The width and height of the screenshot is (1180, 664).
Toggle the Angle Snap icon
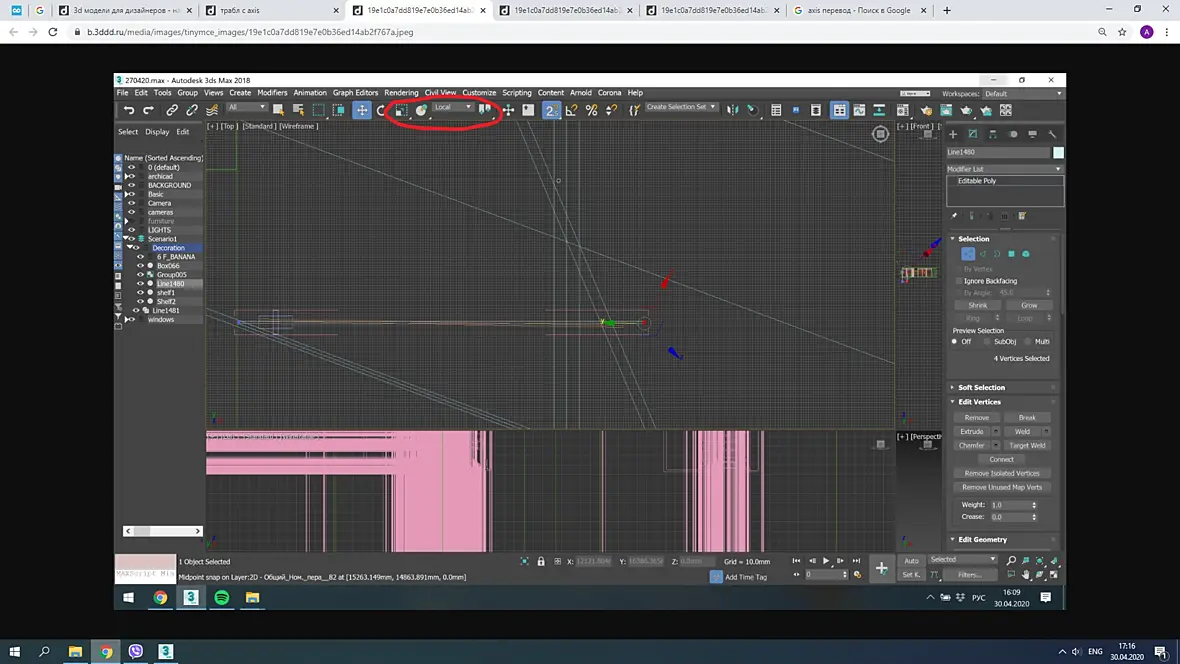coord(571,111)
